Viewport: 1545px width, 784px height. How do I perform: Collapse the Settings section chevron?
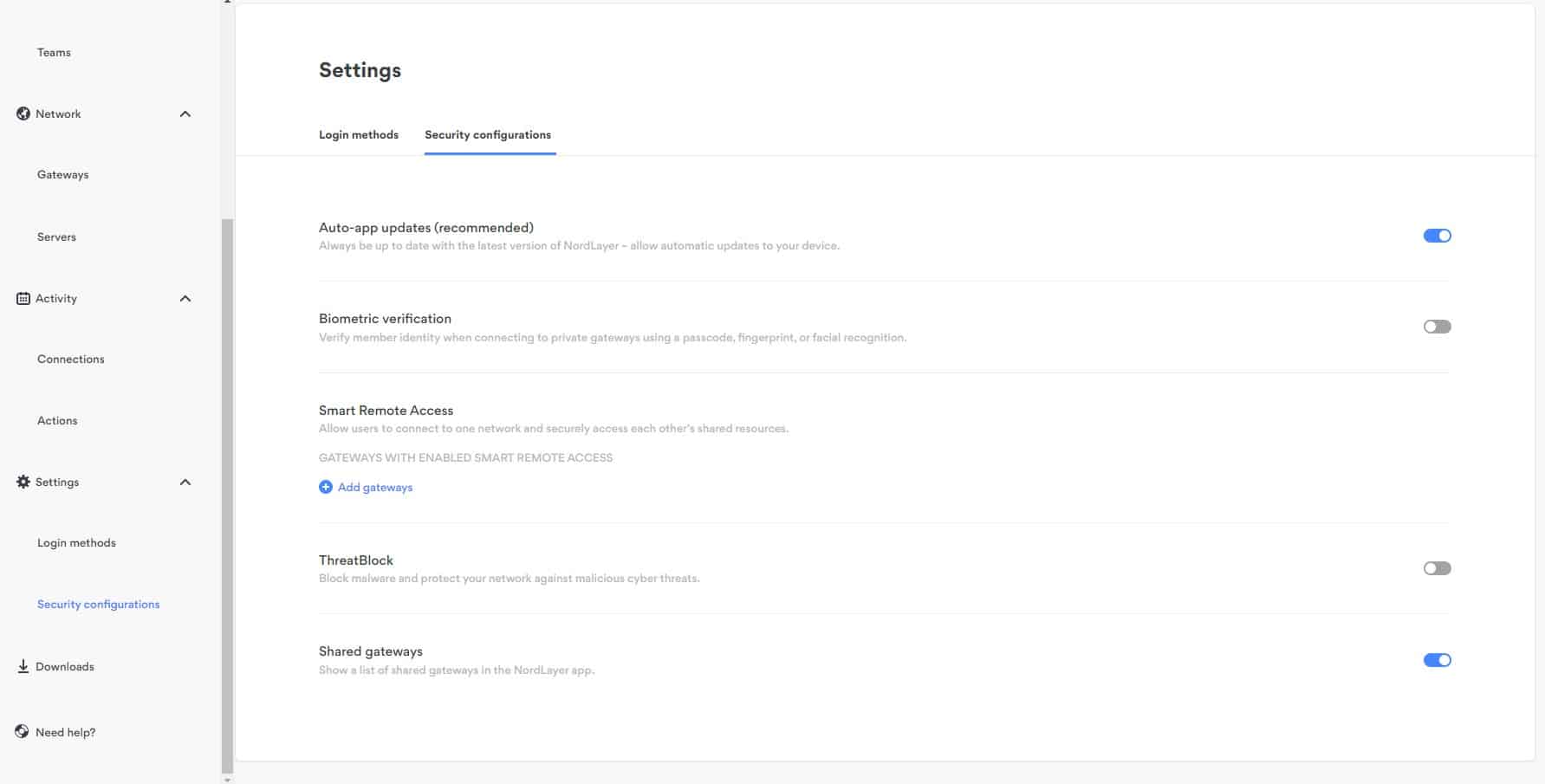click(185, 483)
